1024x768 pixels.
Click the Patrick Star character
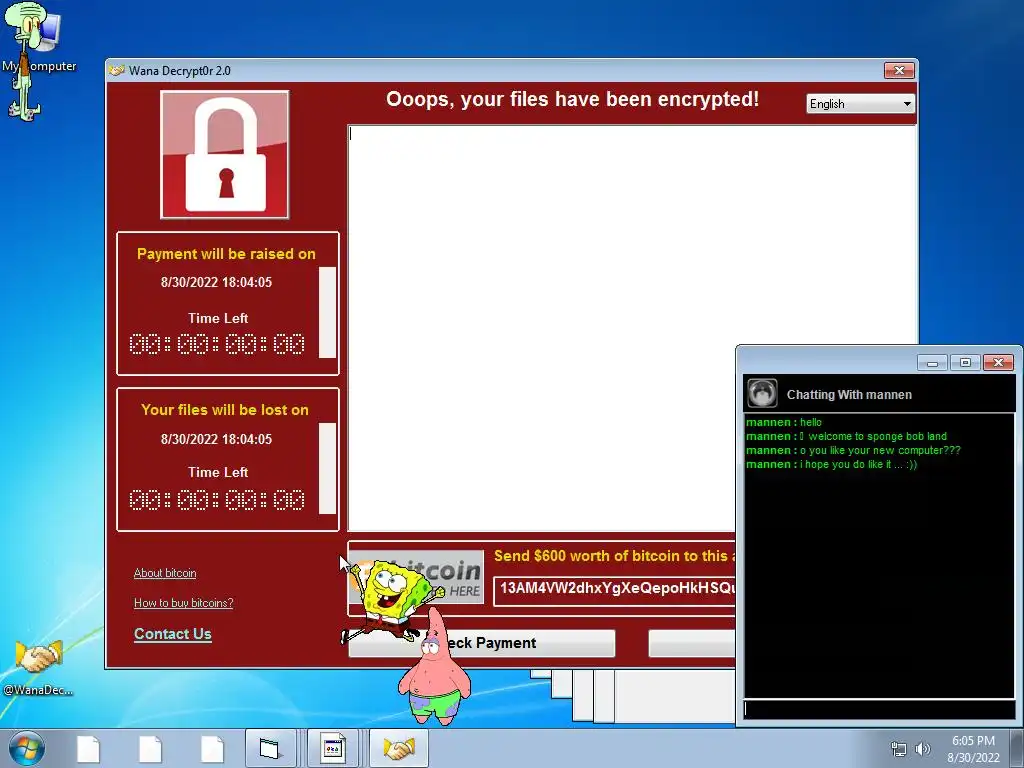click(434, 669)
